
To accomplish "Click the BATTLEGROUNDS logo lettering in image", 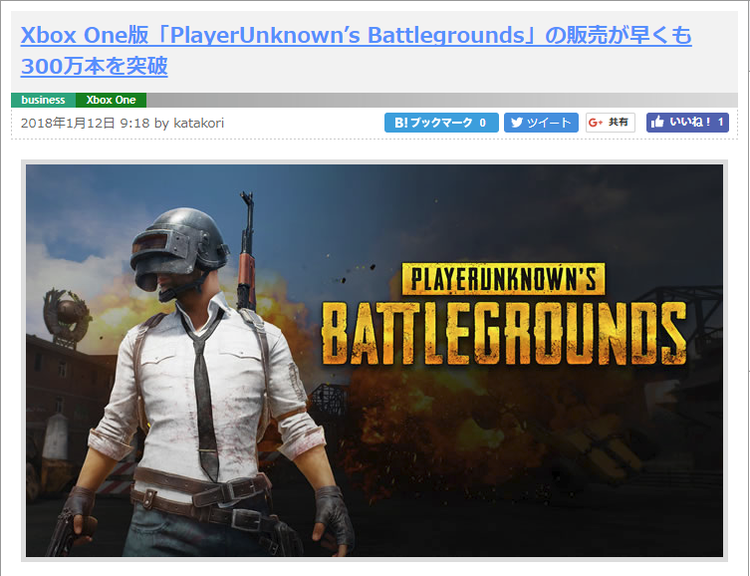I will point(504,333).
